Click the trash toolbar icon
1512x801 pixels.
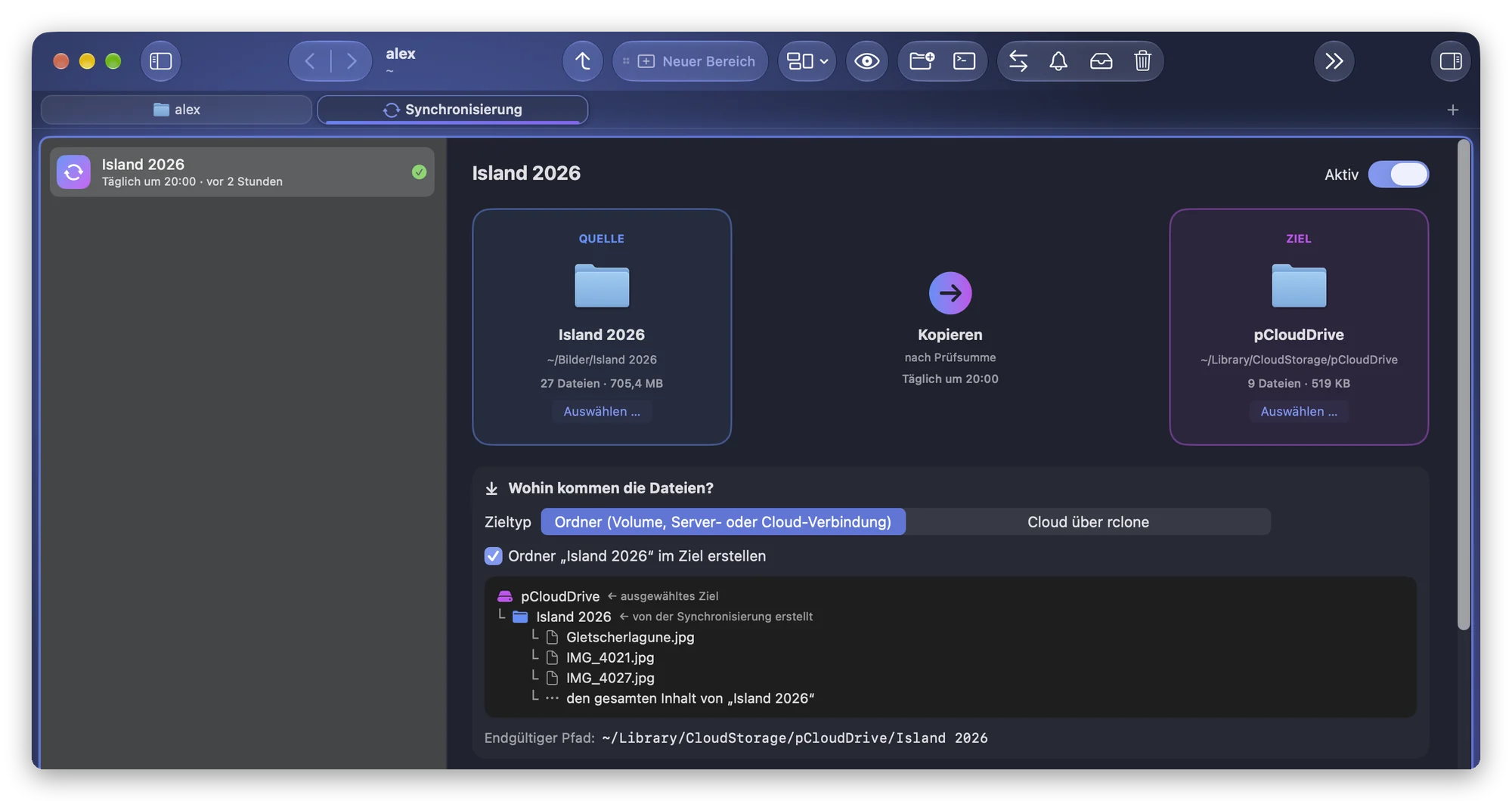(1142, 61)
